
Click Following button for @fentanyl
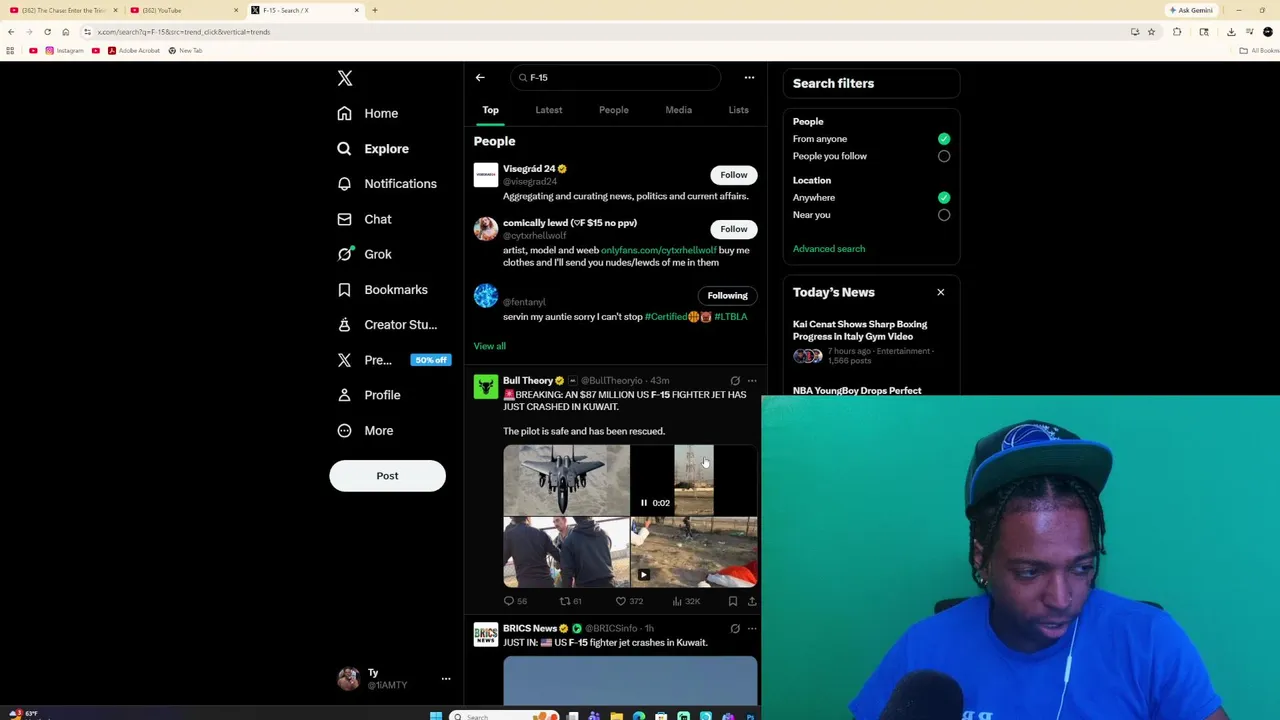click(727, 296)
